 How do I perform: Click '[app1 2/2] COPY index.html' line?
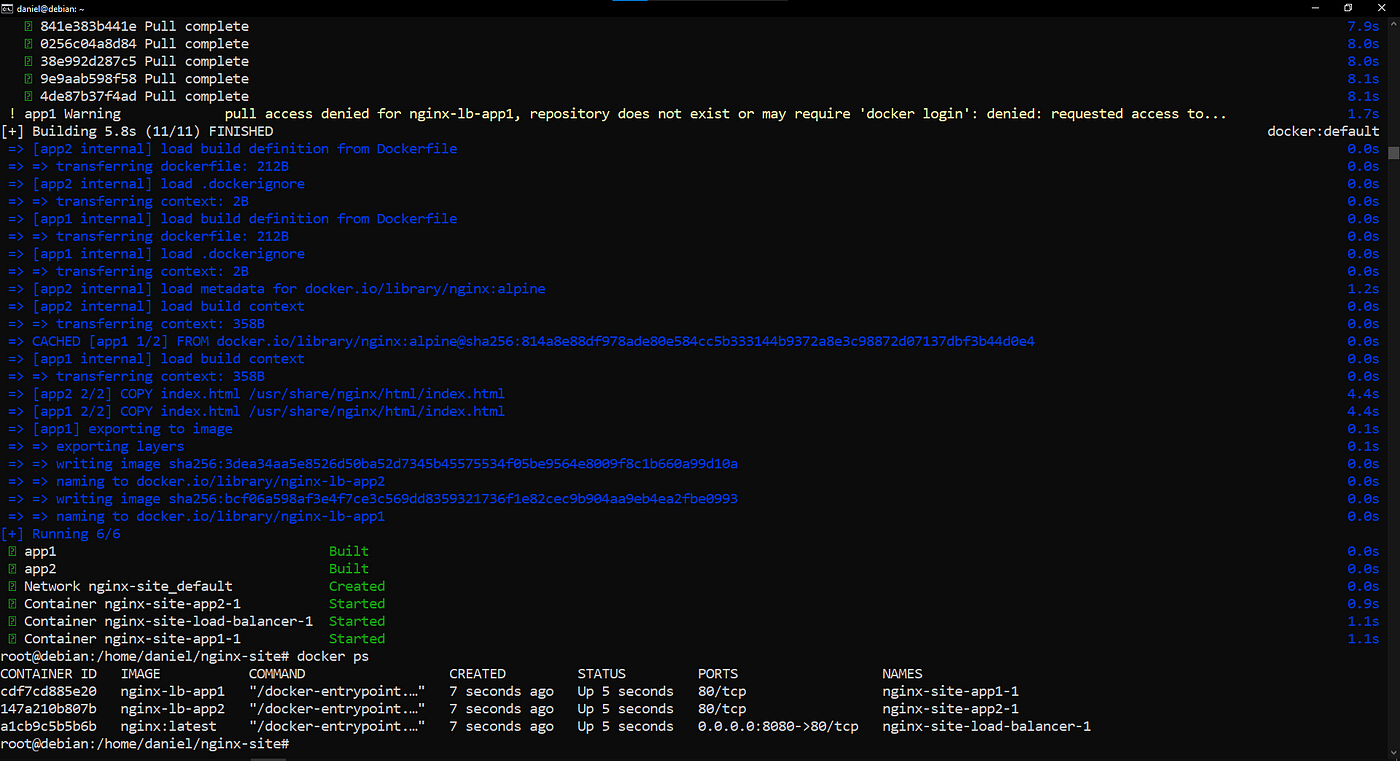click(x=256, y=411)
